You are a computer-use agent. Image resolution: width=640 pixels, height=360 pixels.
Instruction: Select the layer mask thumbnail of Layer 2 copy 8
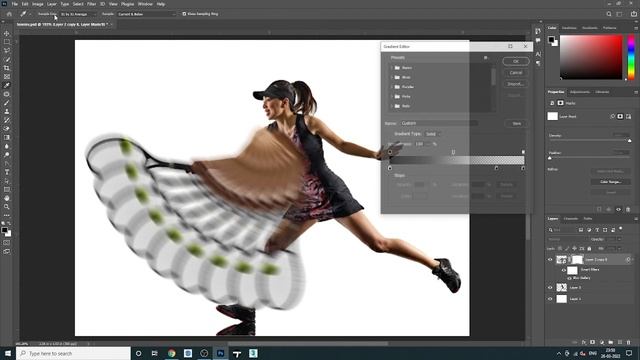point(577,260)
